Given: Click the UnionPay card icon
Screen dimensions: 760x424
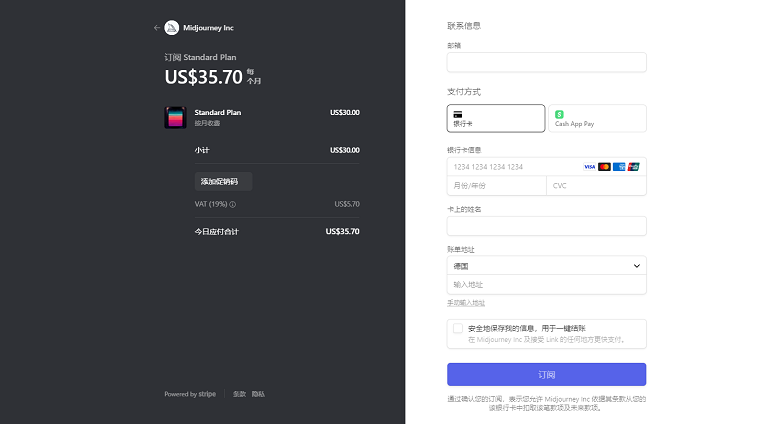Looking at the screenshot, I should click(x=633, y=167).
